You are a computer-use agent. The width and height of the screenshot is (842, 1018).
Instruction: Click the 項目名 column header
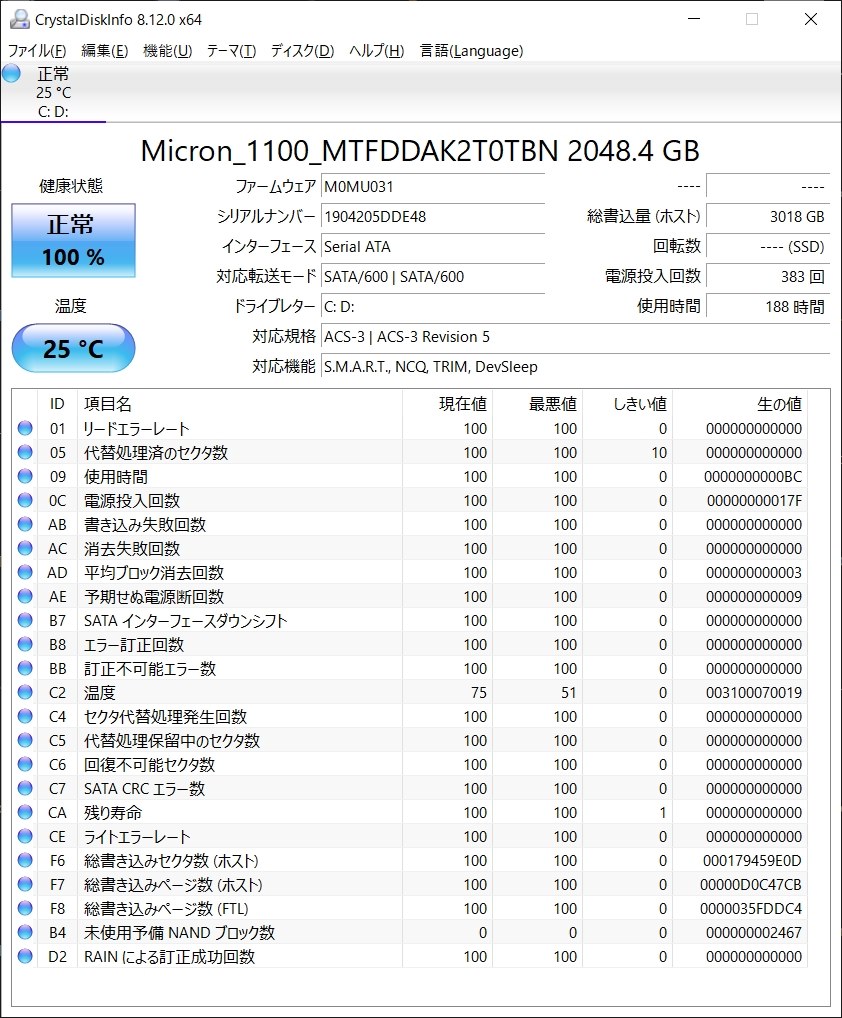(240, 404)
